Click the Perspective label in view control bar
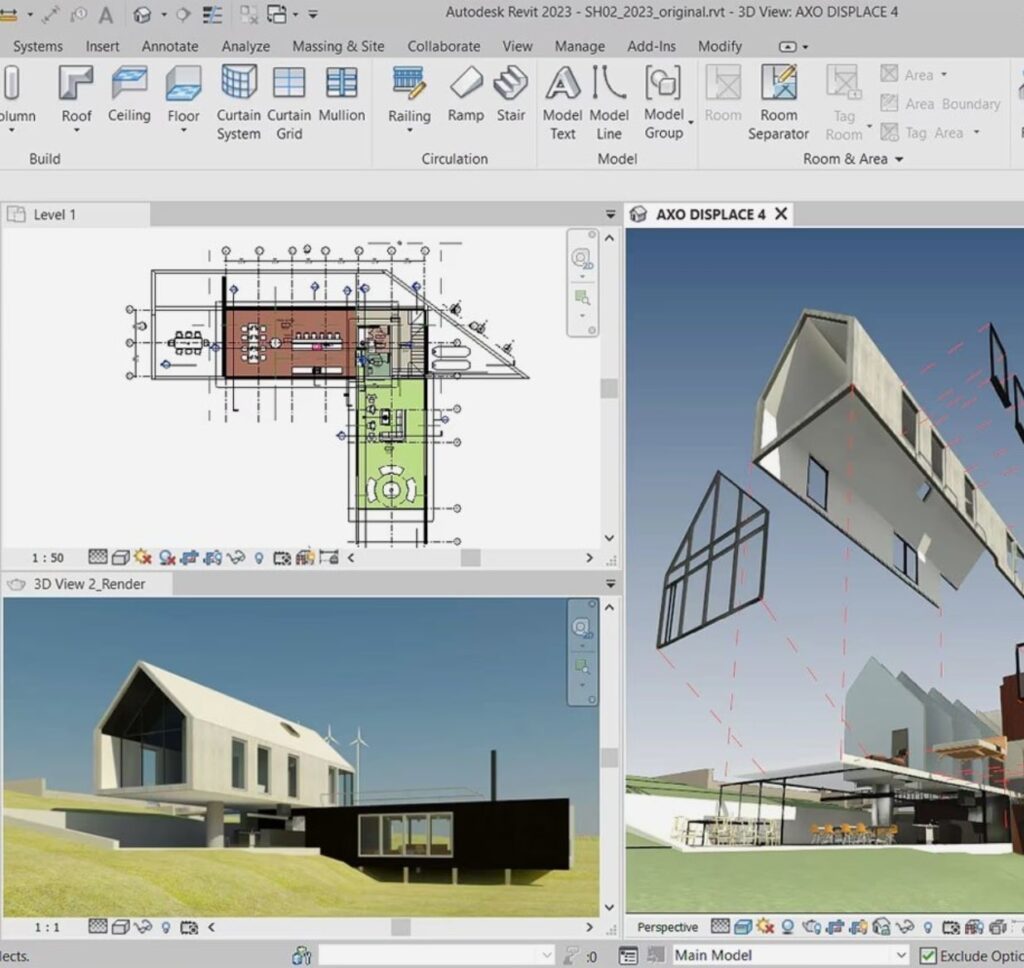This screenshot has width=1024, height=968. click(667, 928)
